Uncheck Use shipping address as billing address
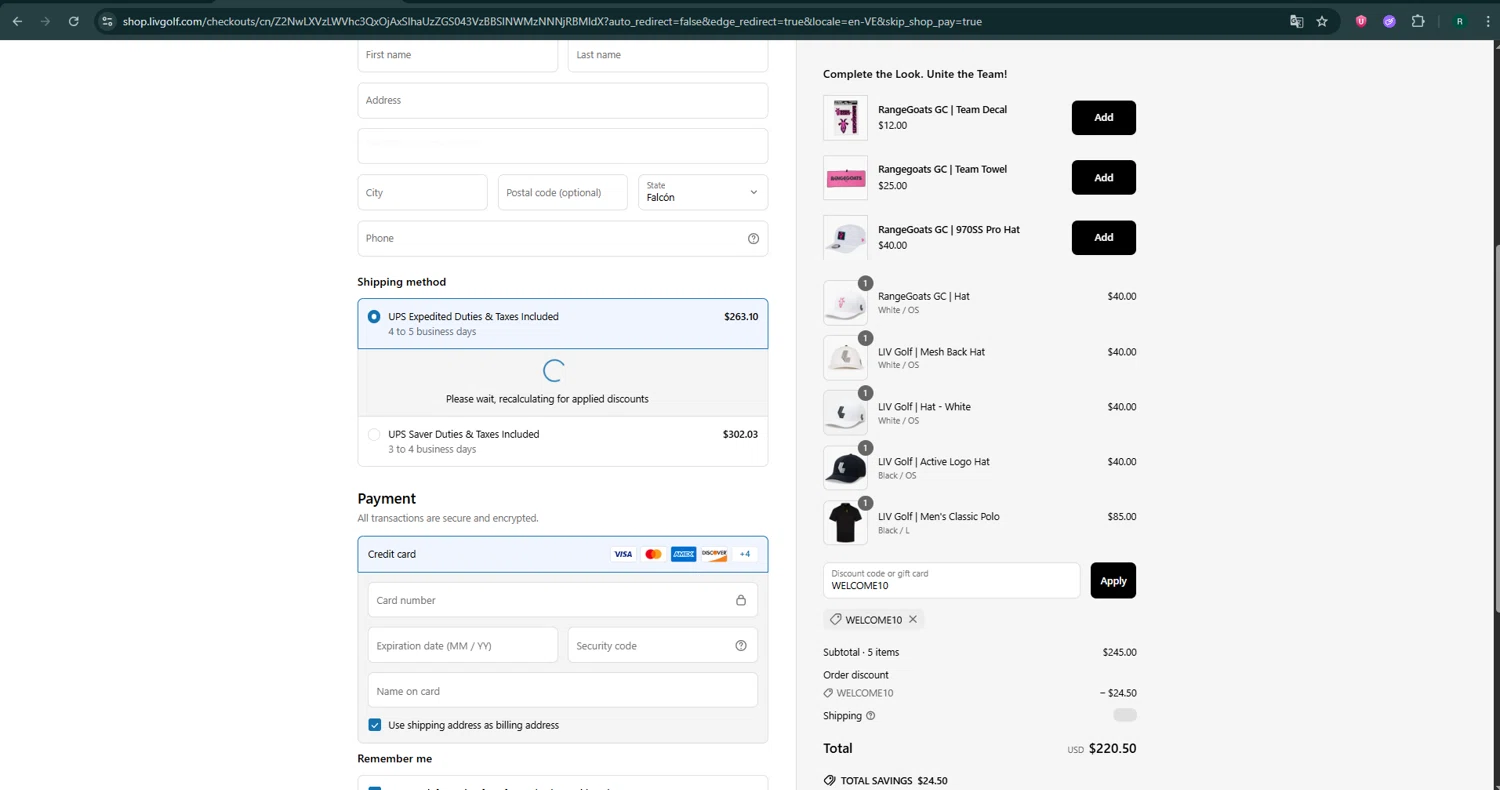 point(375,725)
